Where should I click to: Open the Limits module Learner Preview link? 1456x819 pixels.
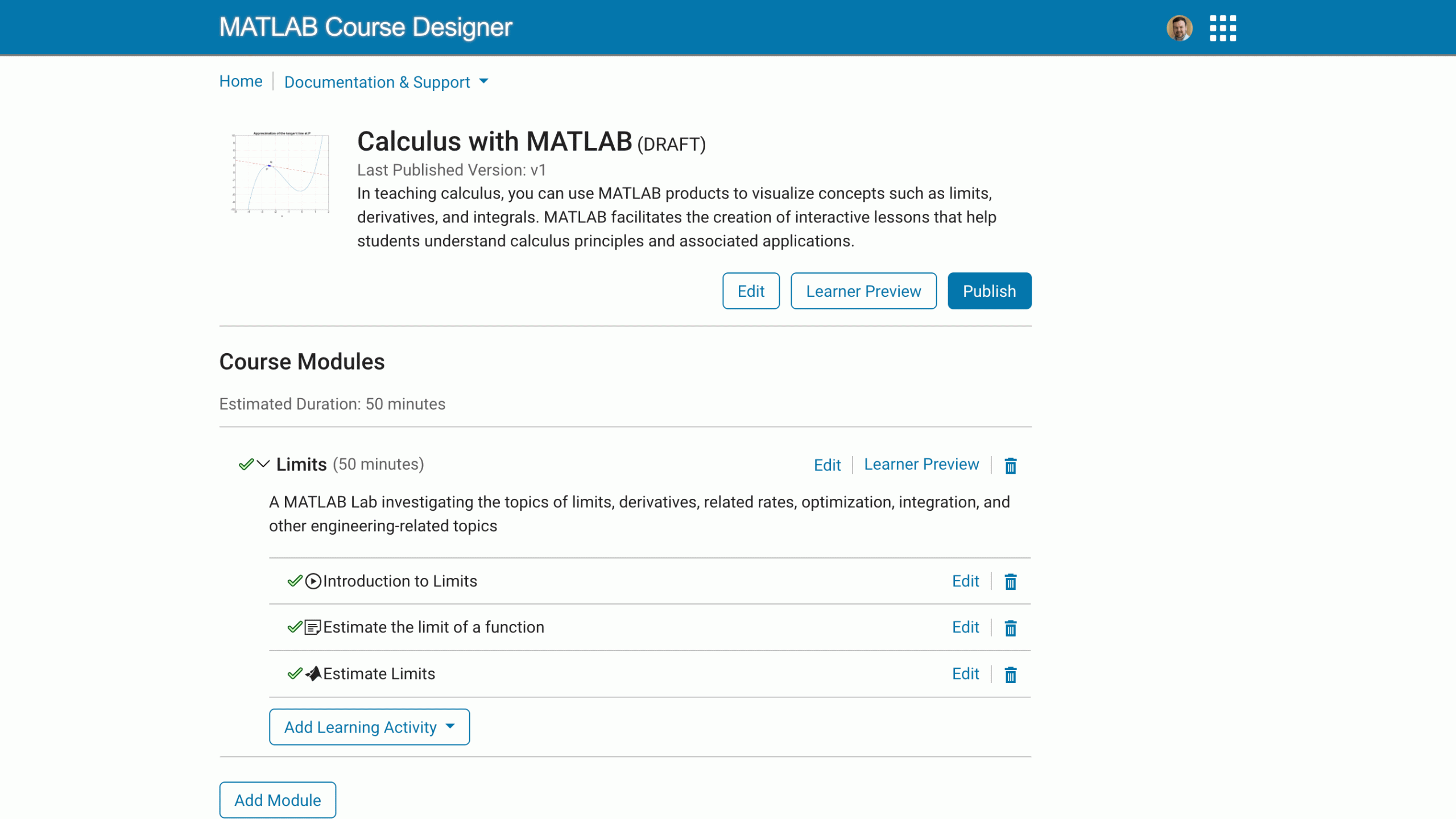click(921, 465)
